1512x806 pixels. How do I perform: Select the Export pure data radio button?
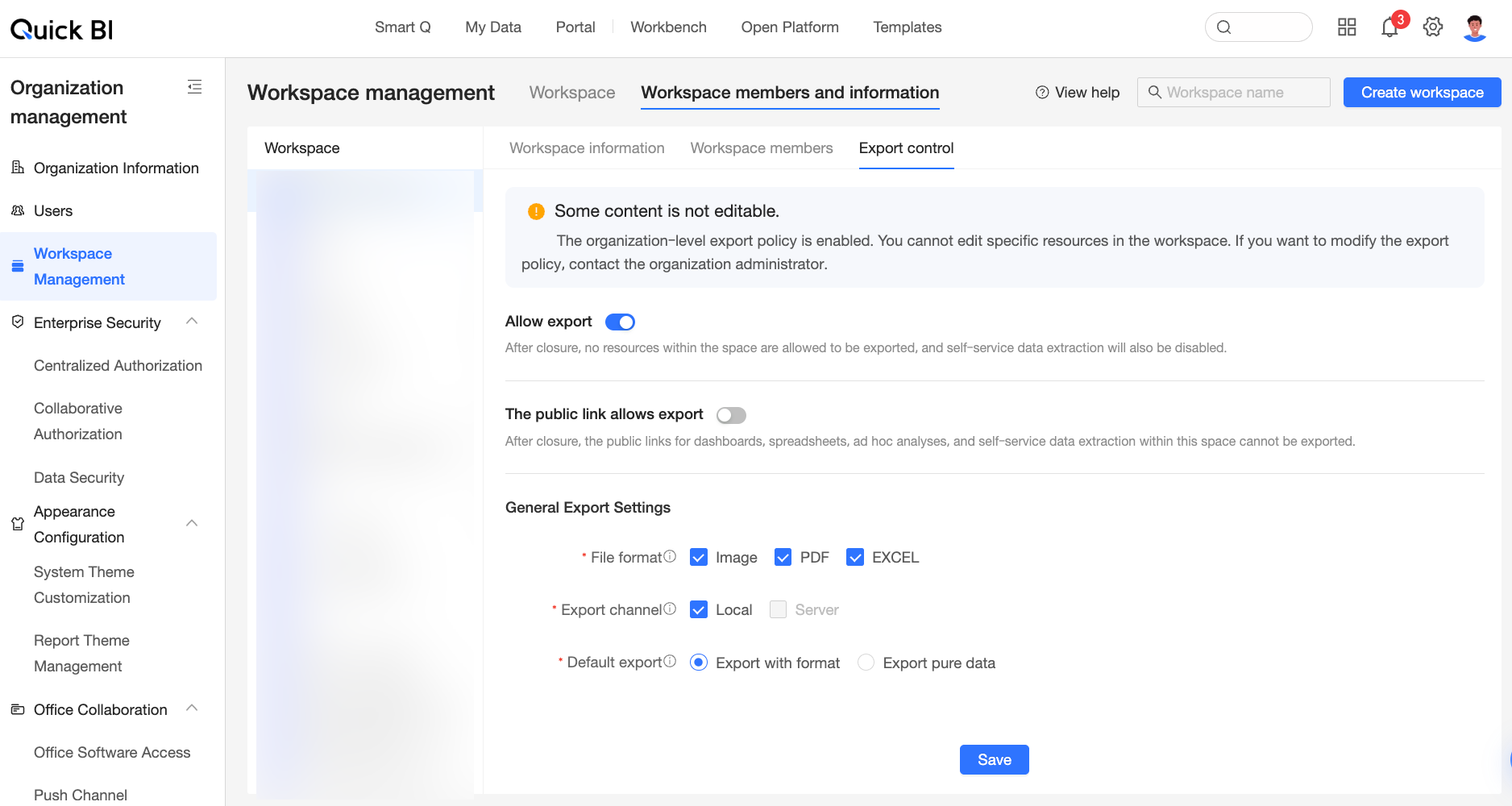[x=866, y=663]
